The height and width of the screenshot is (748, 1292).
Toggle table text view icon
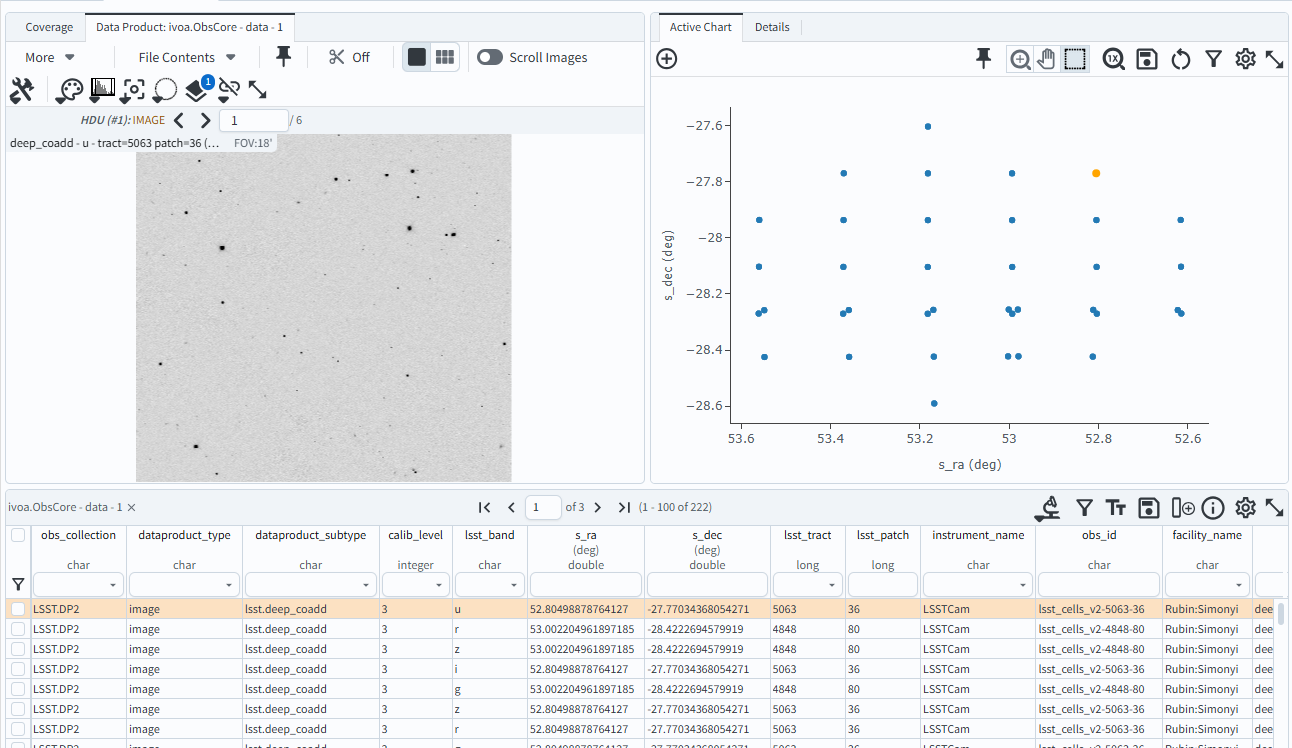click(x=1116, y=508)
